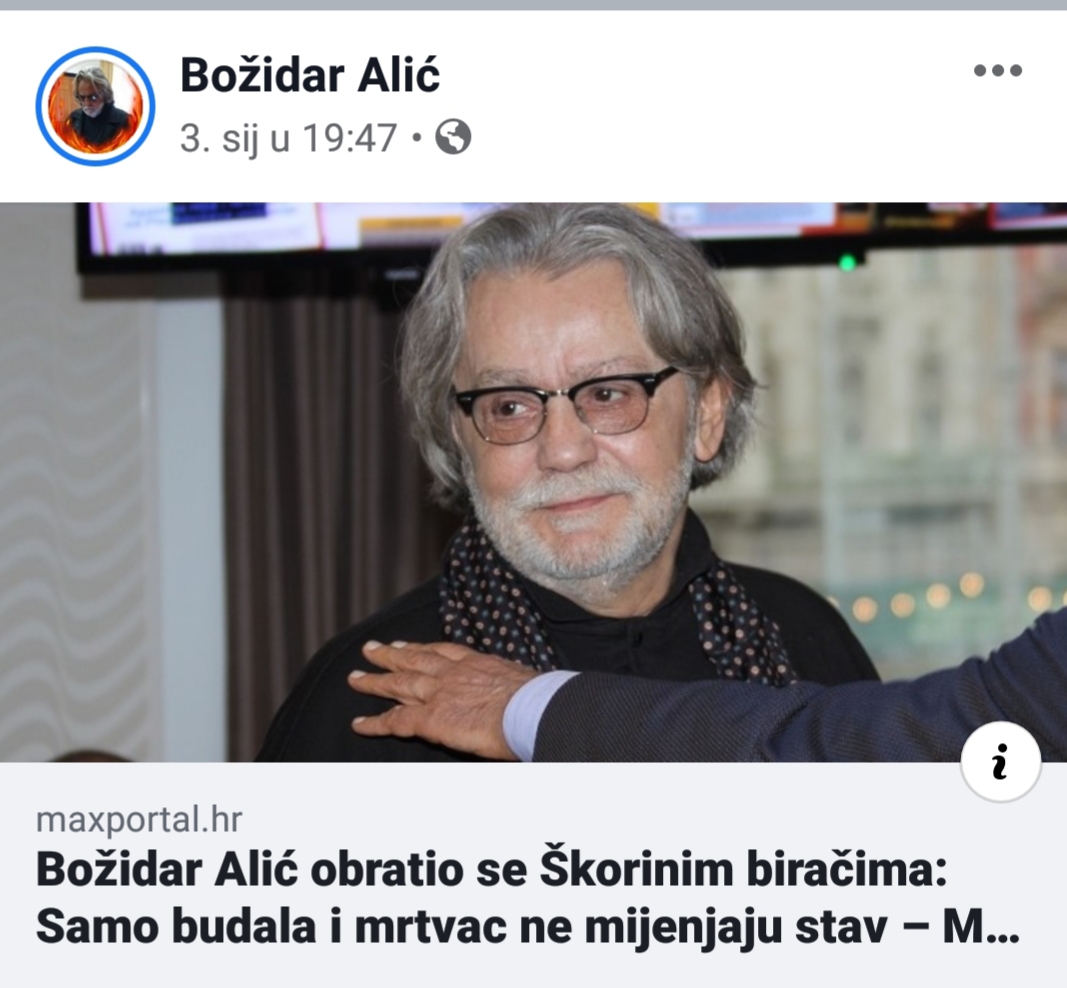
Task: Open Božidar Alić's profile picture
Action: pyautogui.click(x=95, y=106)
